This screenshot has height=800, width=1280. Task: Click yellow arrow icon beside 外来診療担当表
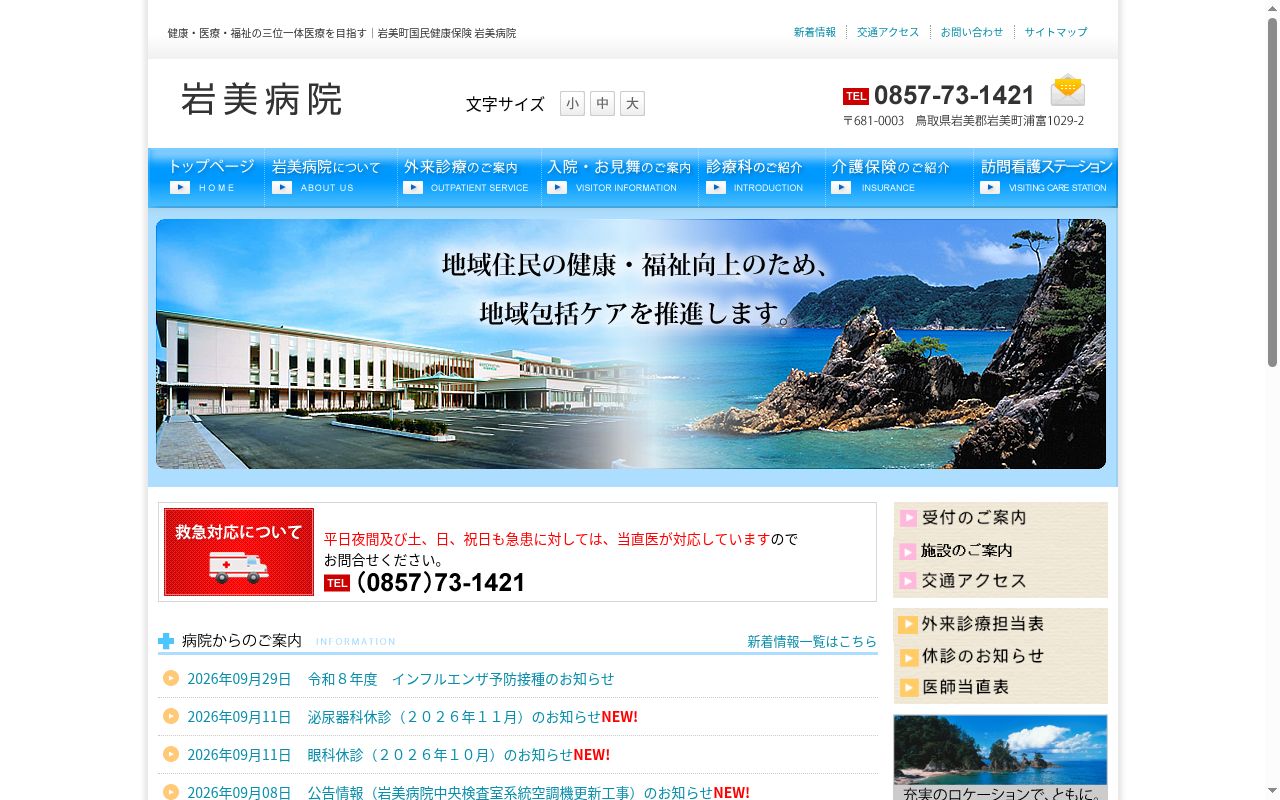pos(908,625)
